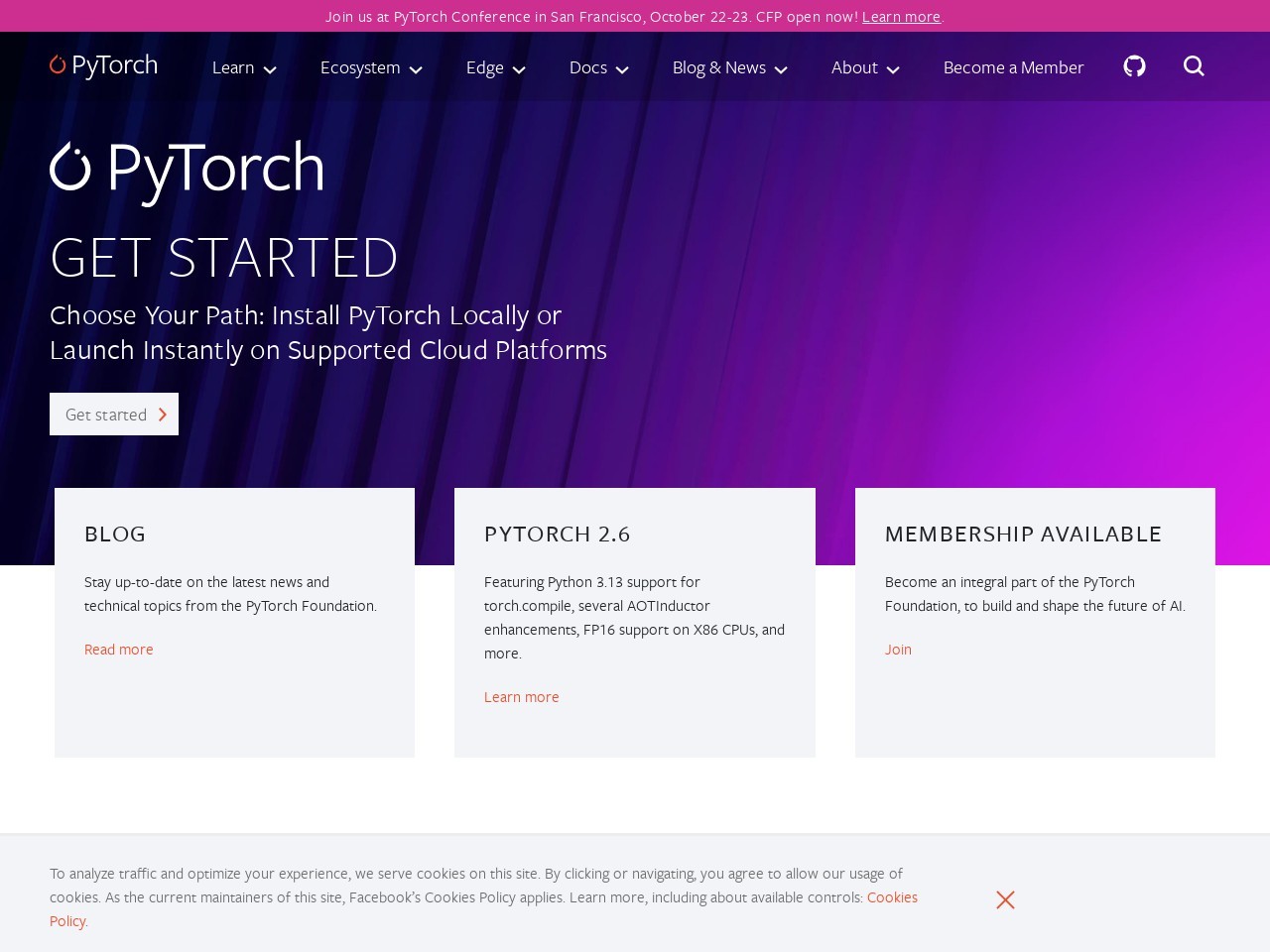
Task: Open the conference Learn more link in the banner
Action: click(900, 16)
